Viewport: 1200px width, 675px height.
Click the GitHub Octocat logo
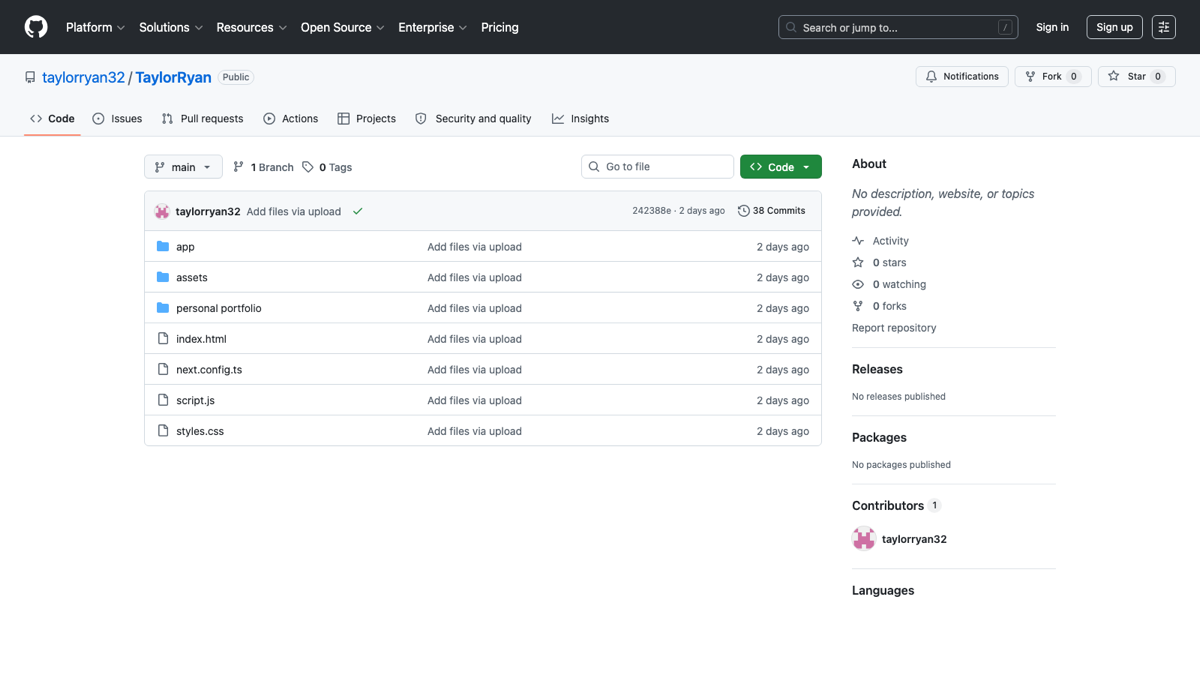pyautogui.click(x=36, y=27)
